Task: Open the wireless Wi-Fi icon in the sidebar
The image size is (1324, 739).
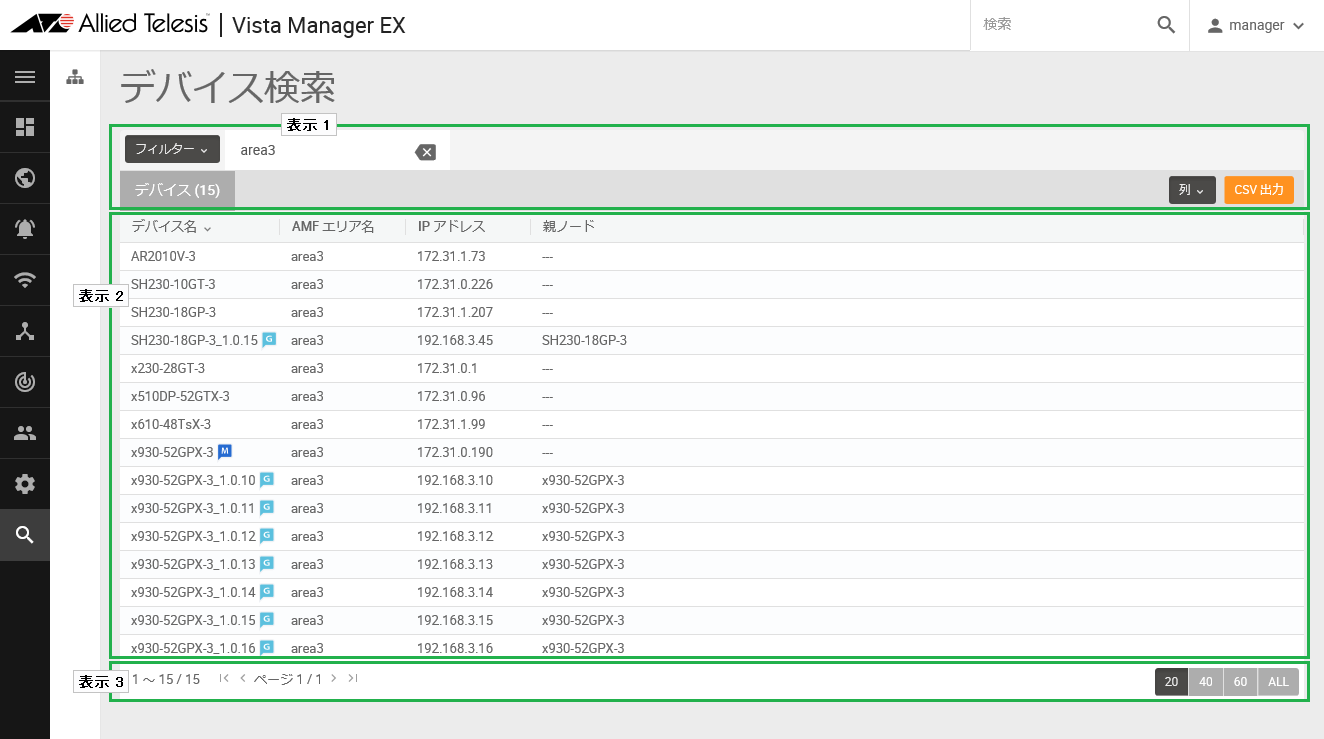Action: pos(25,280)
